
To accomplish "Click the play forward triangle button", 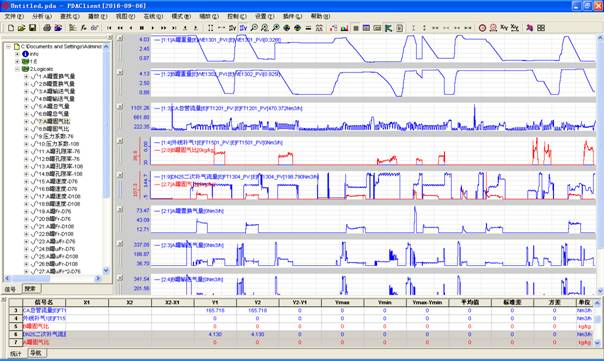I will 153,28.
